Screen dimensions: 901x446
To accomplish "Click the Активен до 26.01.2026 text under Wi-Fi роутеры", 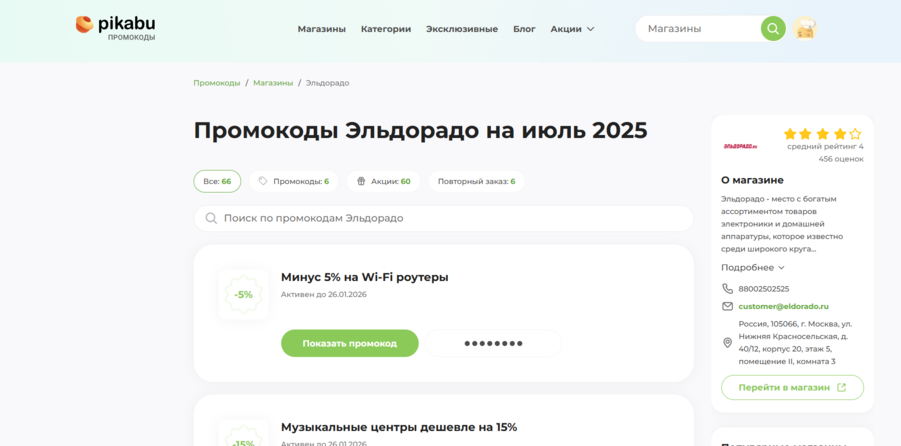I will (x=324, y=294).
